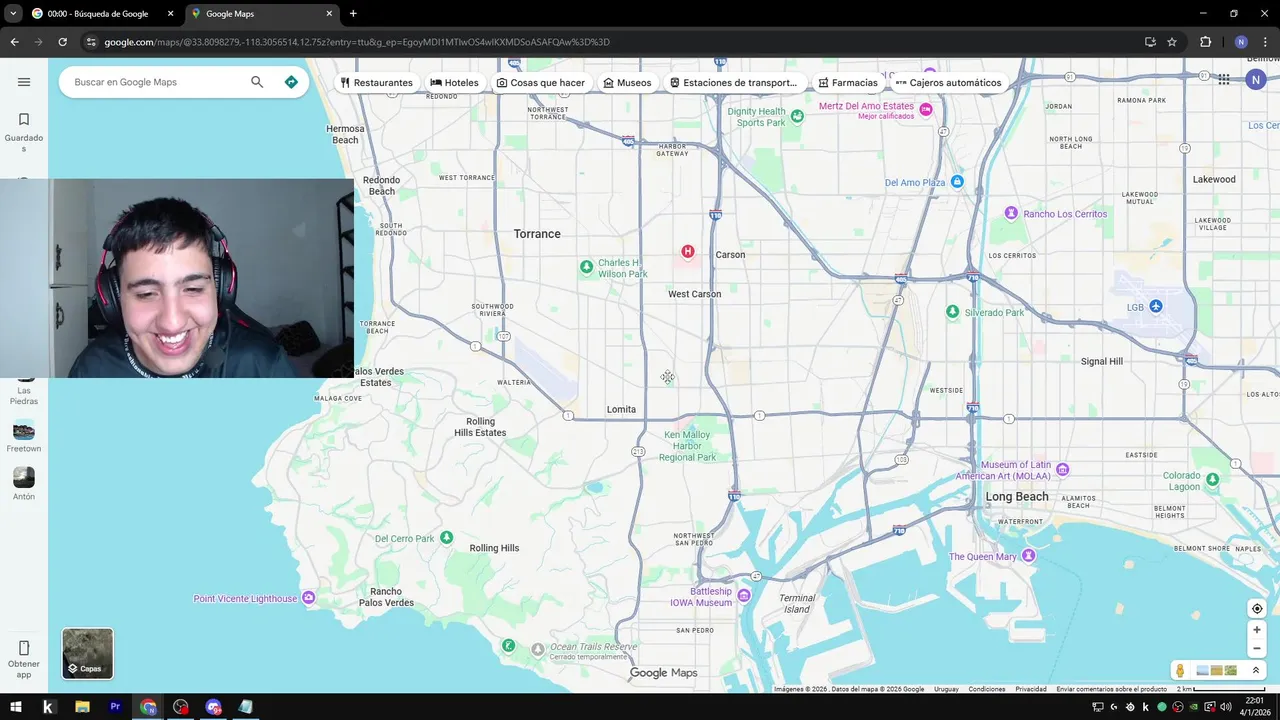Image resolution: width=1280 pixels, height=720 pixels.
Task: Open recent place Freetown in sidebar
Action: point(24,437)
